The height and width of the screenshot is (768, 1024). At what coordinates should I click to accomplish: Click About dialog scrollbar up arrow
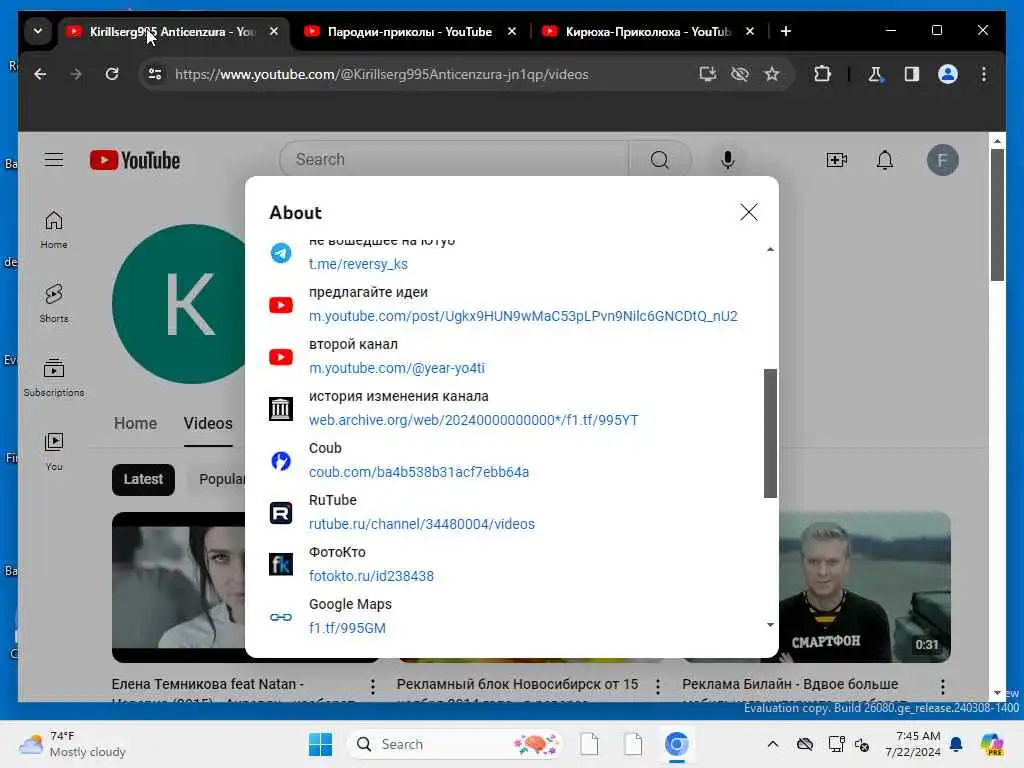771,249
